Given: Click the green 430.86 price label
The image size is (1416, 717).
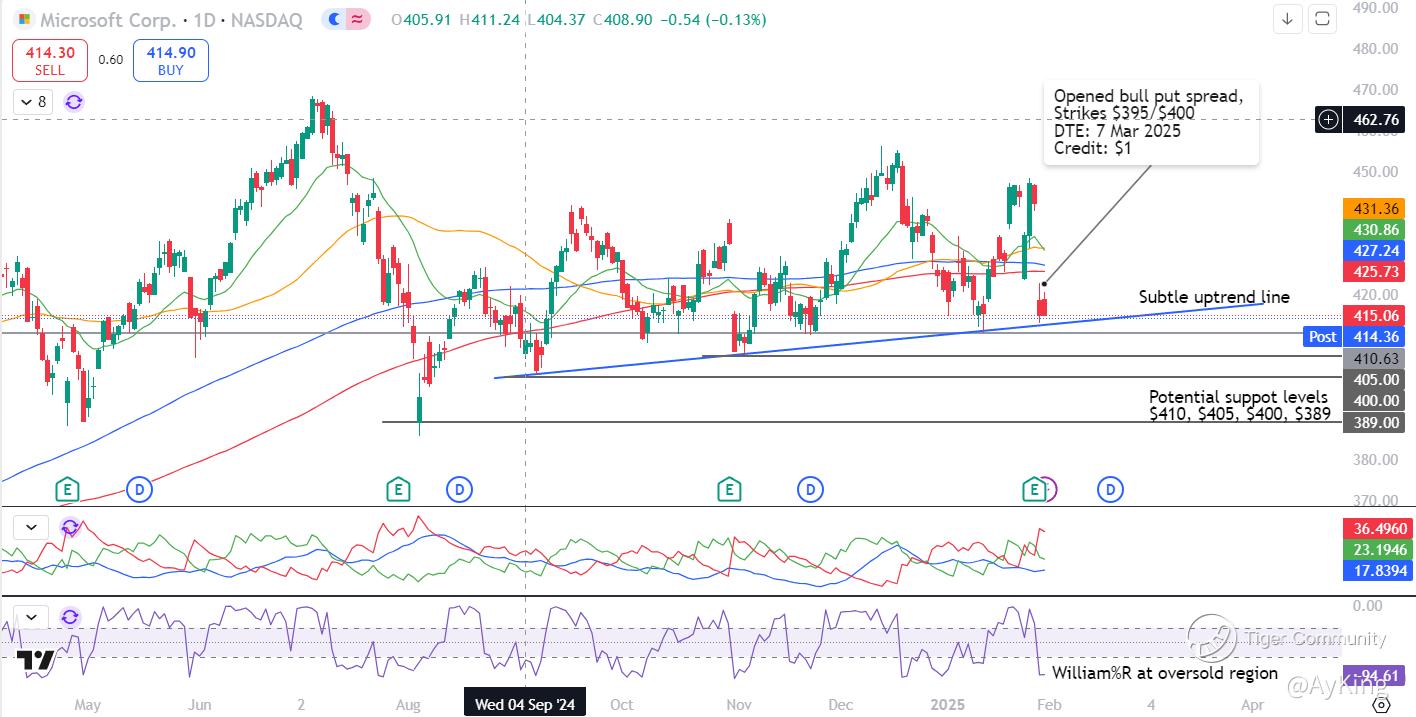Looking at the screenshot, I should pos(1375,229).
